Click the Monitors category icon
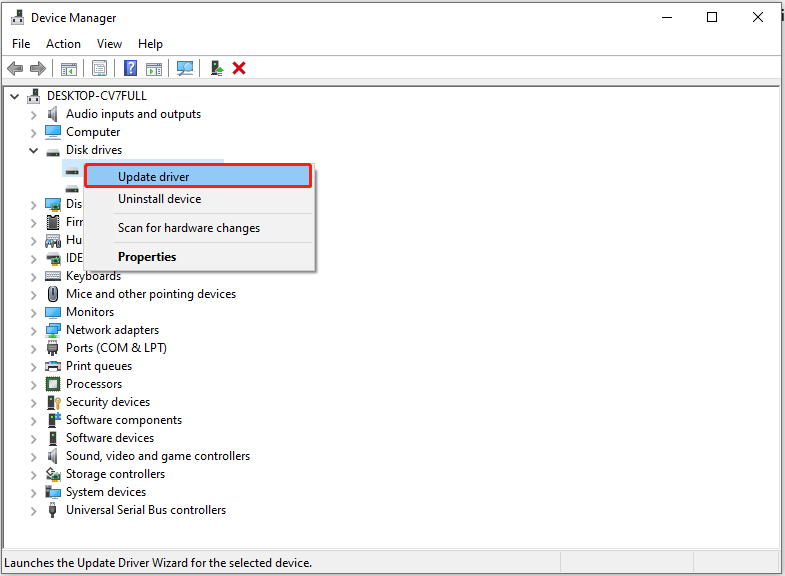 click(x=53, y=312)
